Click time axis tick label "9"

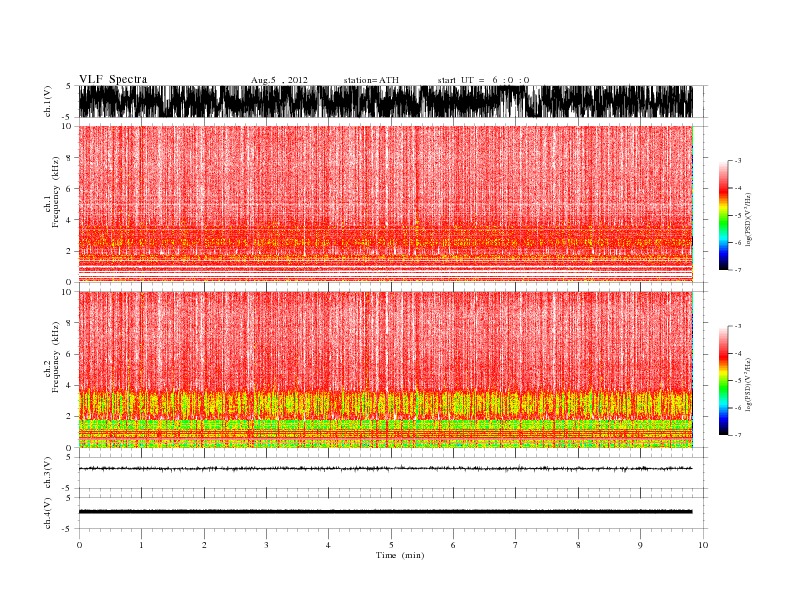(640, 545)
